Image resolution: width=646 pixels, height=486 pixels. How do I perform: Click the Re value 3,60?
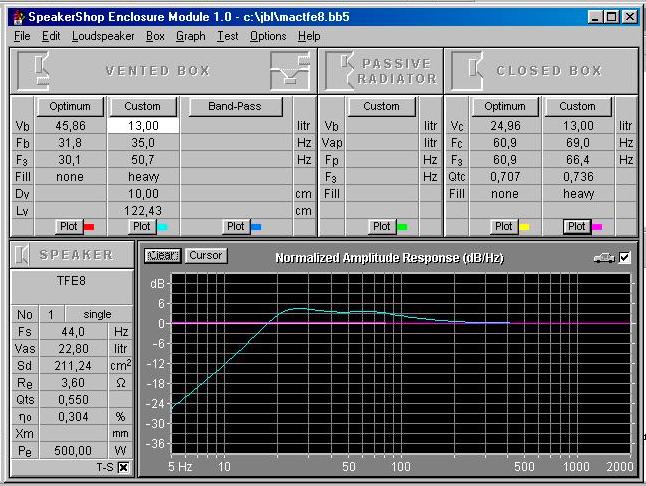(x=73, y=383)
